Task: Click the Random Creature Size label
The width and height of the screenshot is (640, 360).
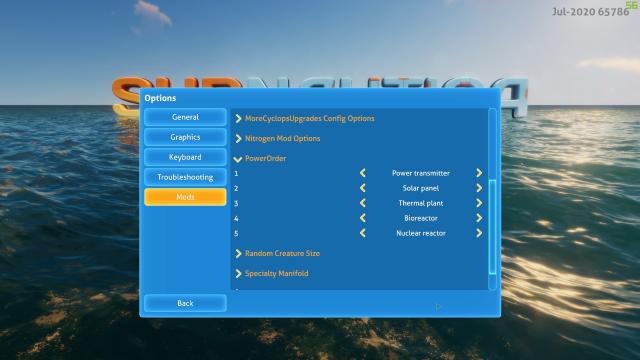Action: pos(282,253)
